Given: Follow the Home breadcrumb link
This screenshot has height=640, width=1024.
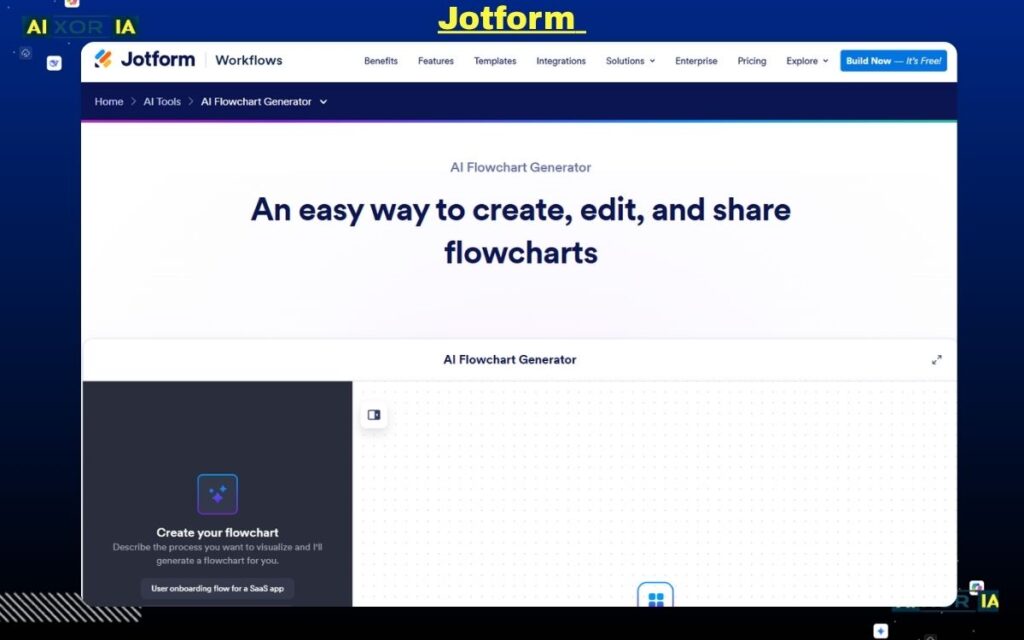Looking at the screenshot, I should click(x=108, y=101).
